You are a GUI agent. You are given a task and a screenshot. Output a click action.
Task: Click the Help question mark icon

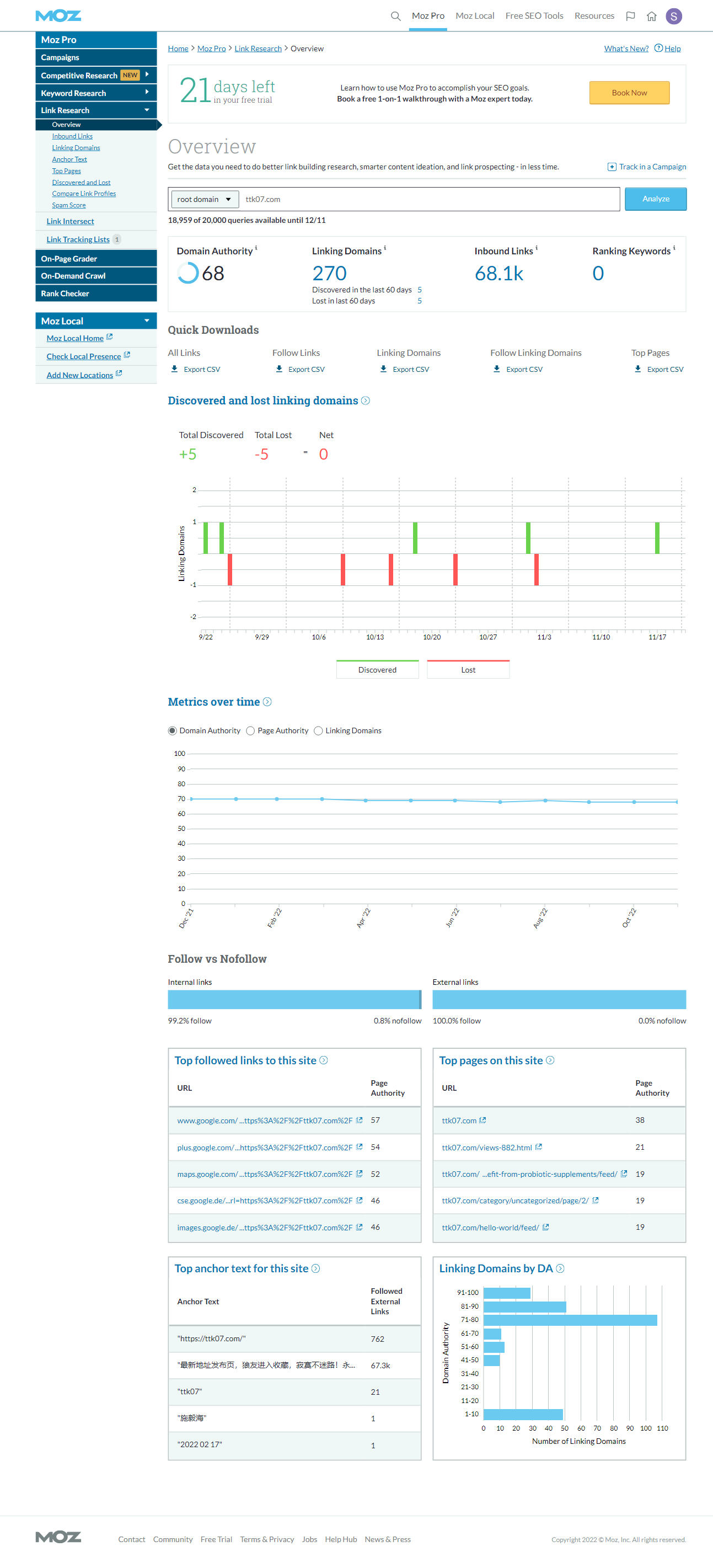coord(658,48)
